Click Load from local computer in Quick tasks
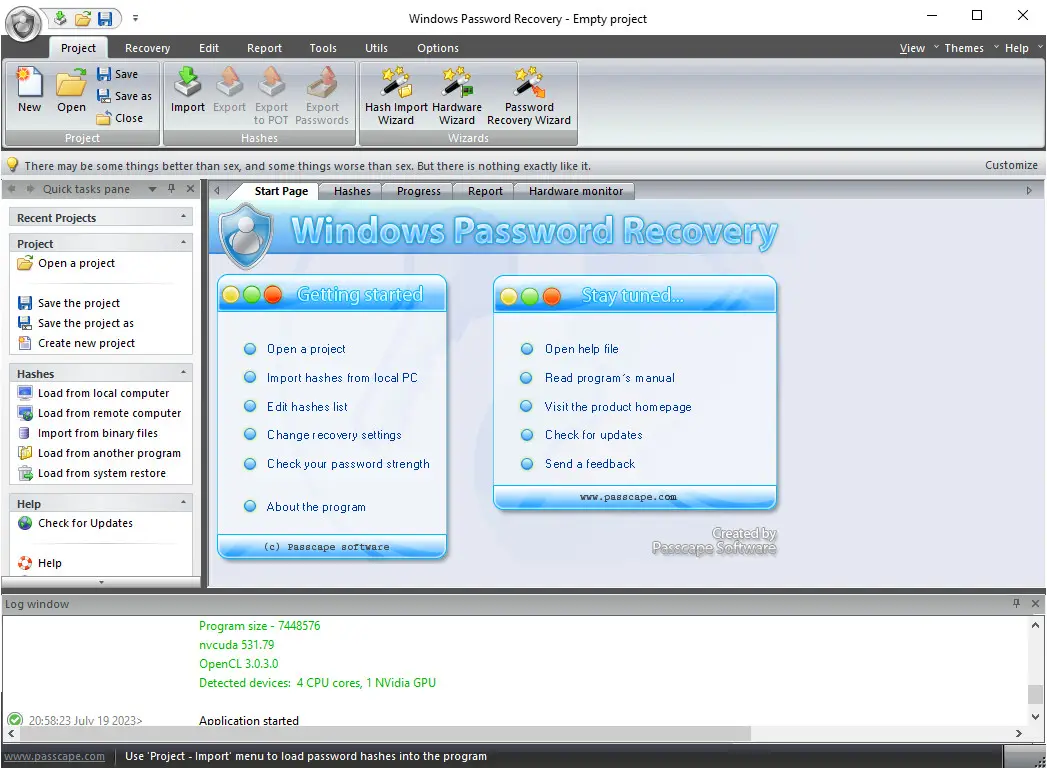1047x769 pixels. coord(93,393)
